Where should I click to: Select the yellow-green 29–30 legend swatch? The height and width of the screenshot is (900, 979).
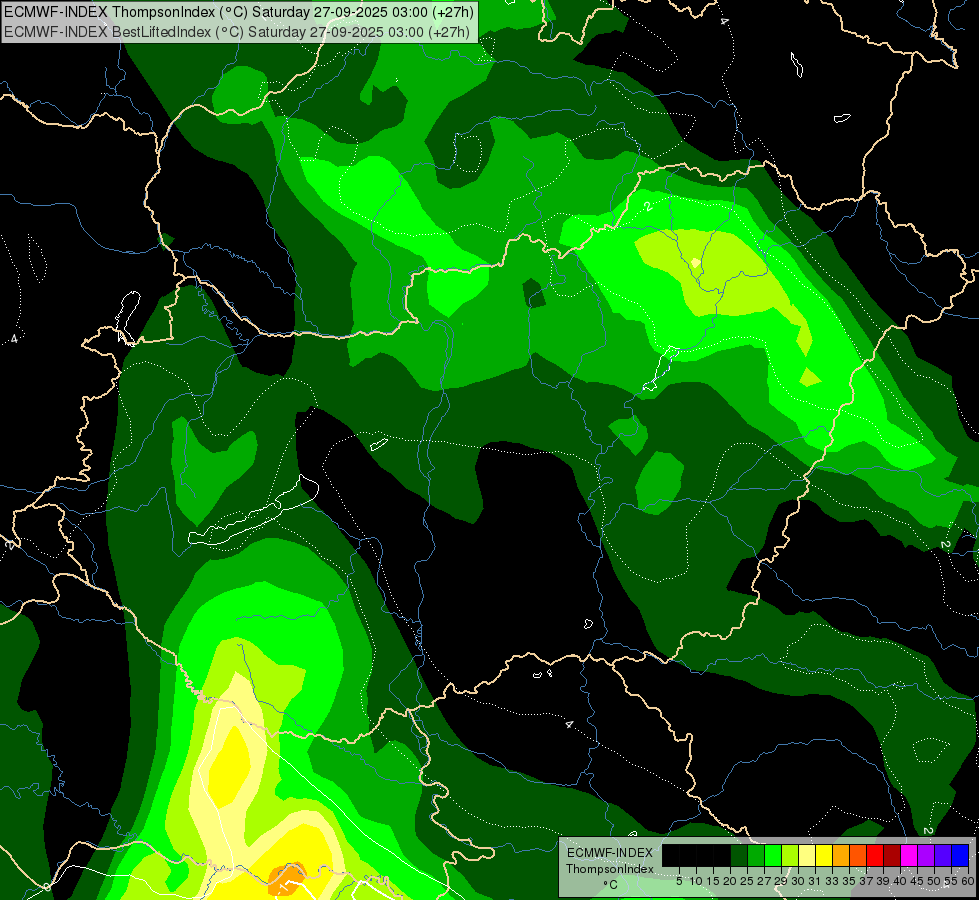pyautogui.click(x=789, y=855)
